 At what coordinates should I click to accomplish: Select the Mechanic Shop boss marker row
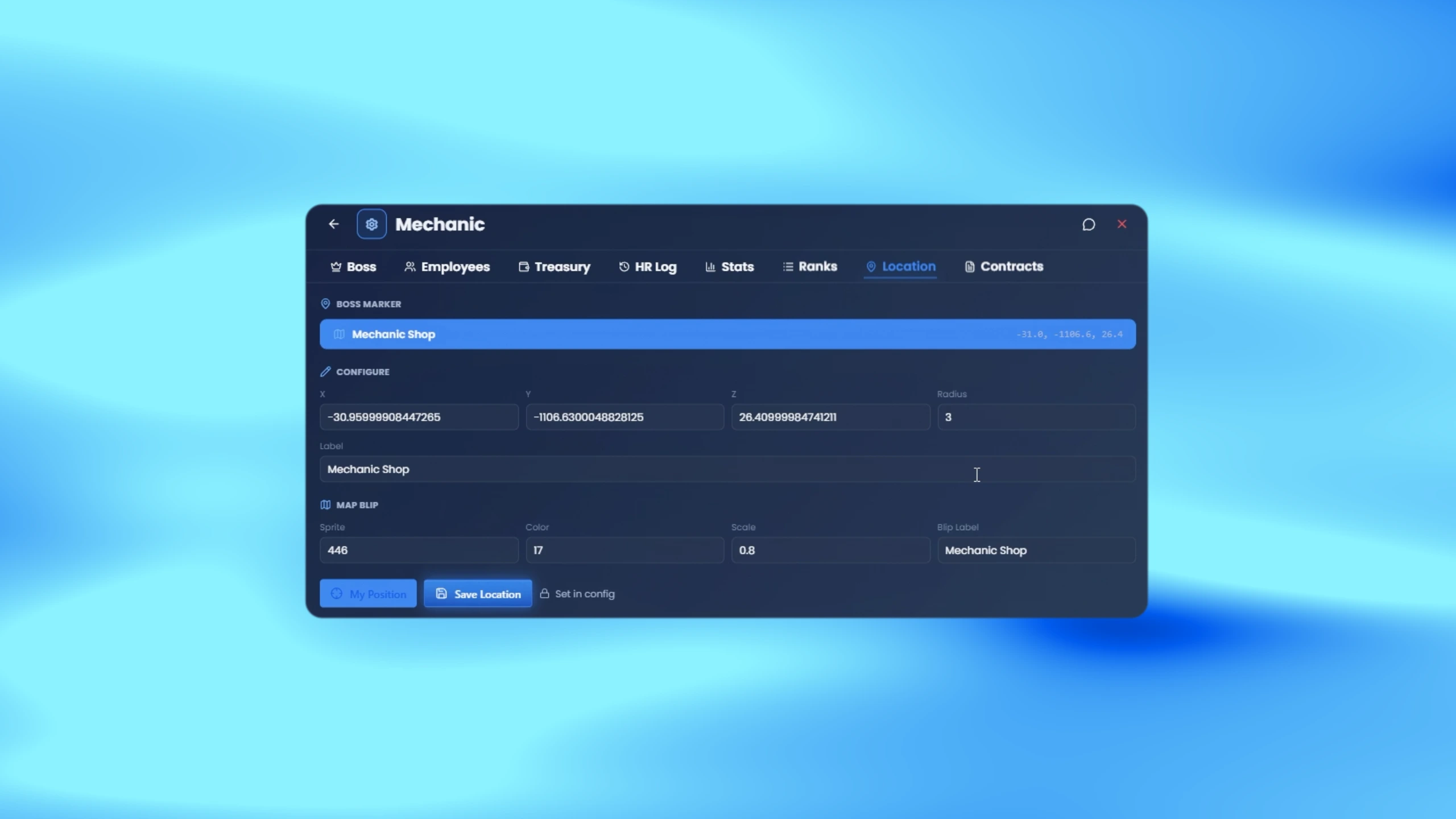(727, 334)
